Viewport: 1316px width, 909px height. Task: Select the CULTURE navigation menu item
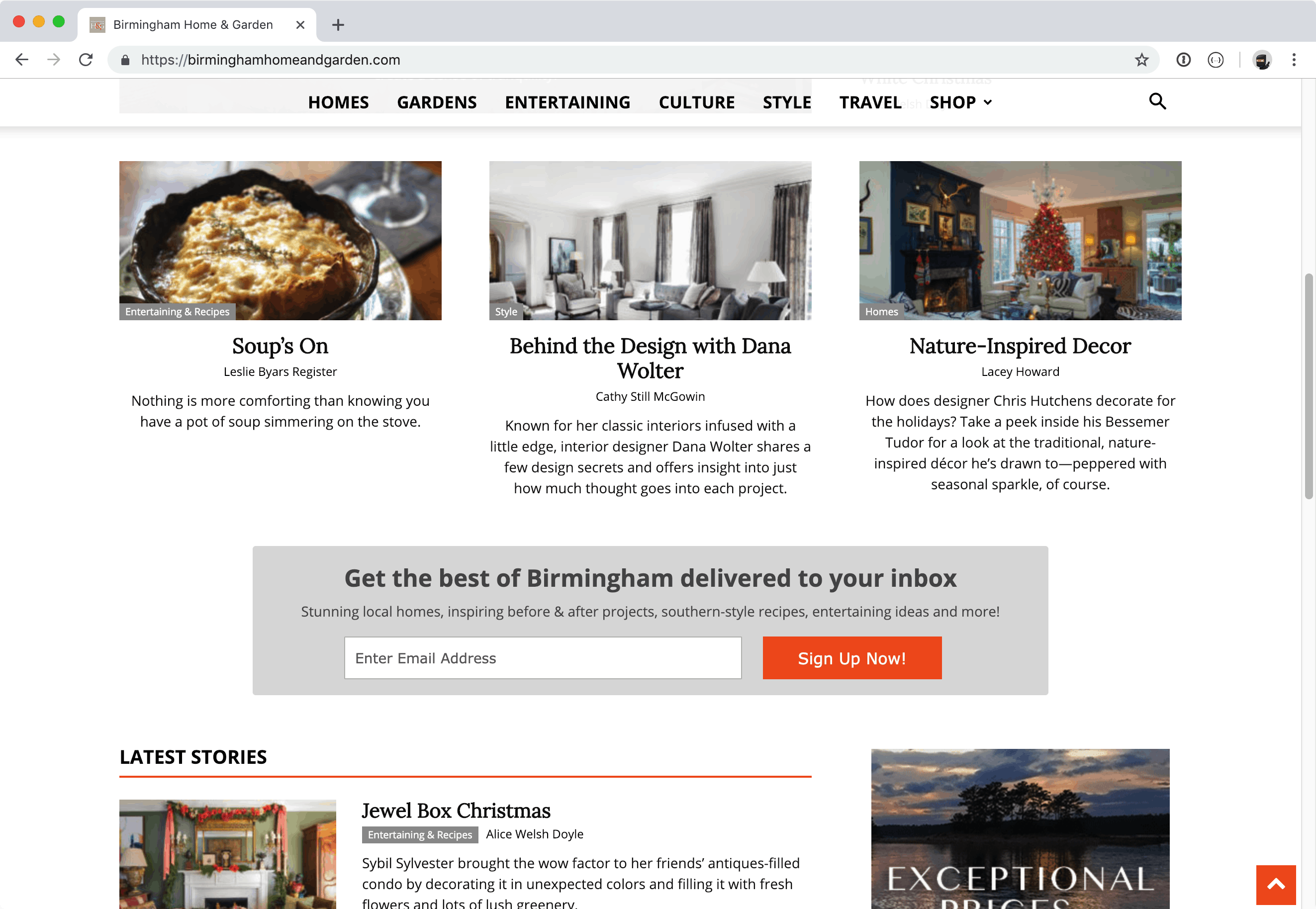(x=696, y=102)
